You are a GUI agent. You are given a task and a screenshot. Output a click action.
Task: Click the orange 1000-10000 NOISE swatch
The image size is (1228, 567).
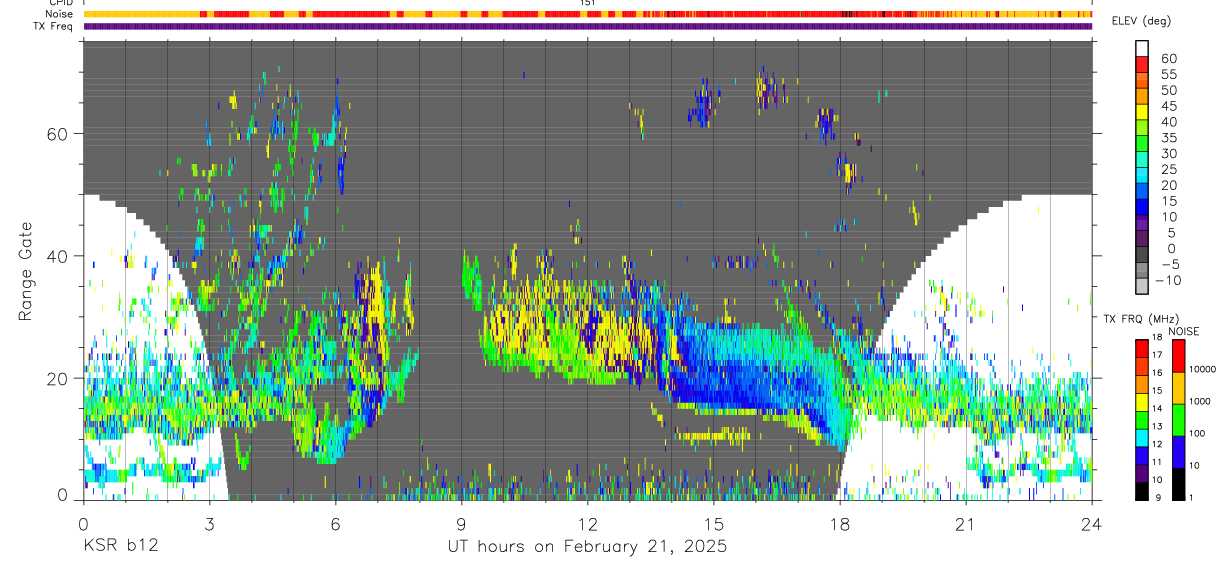1179,387
